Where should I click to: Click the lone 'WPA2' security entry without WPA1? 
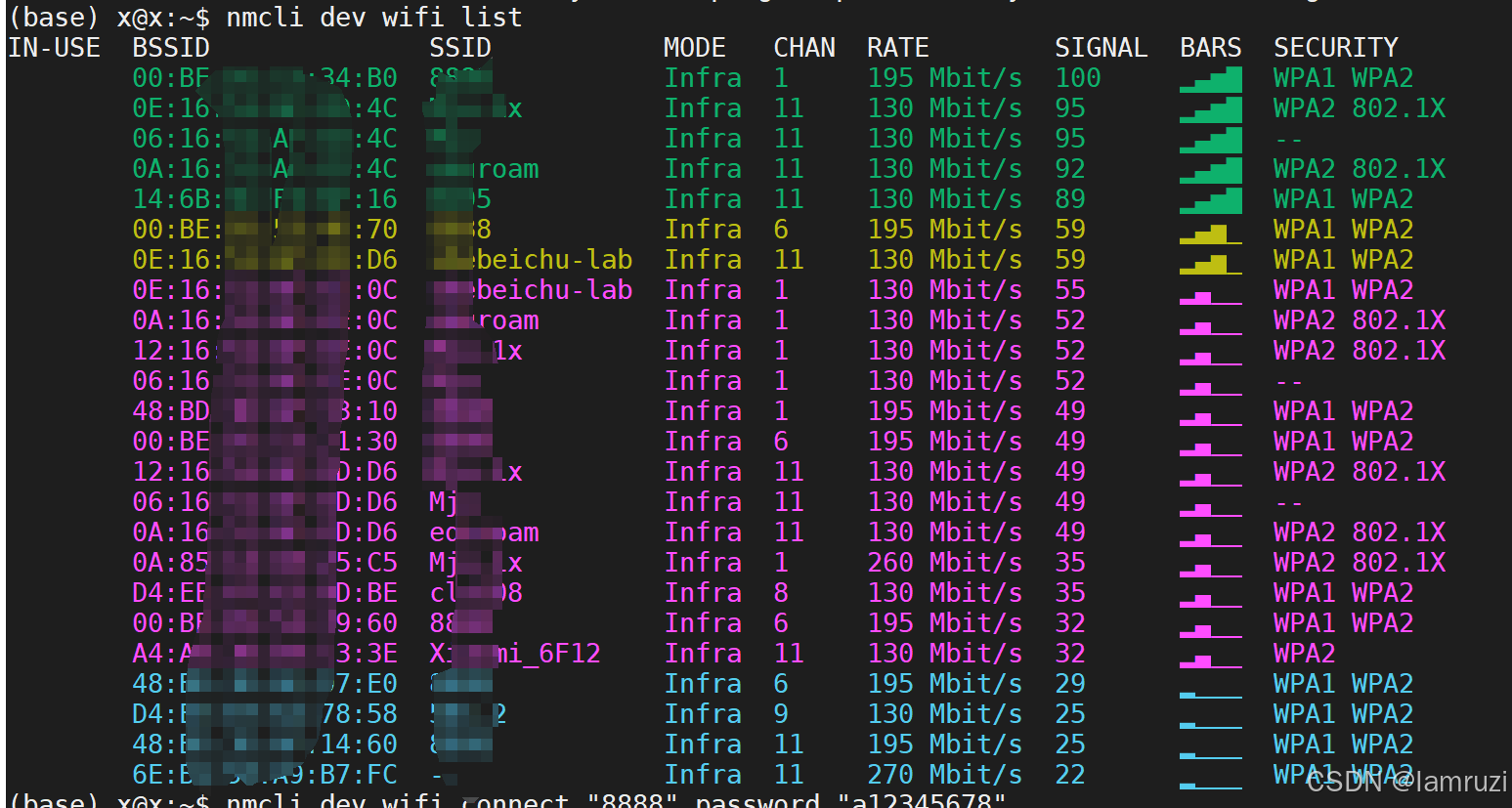[x=1305, y=654]
